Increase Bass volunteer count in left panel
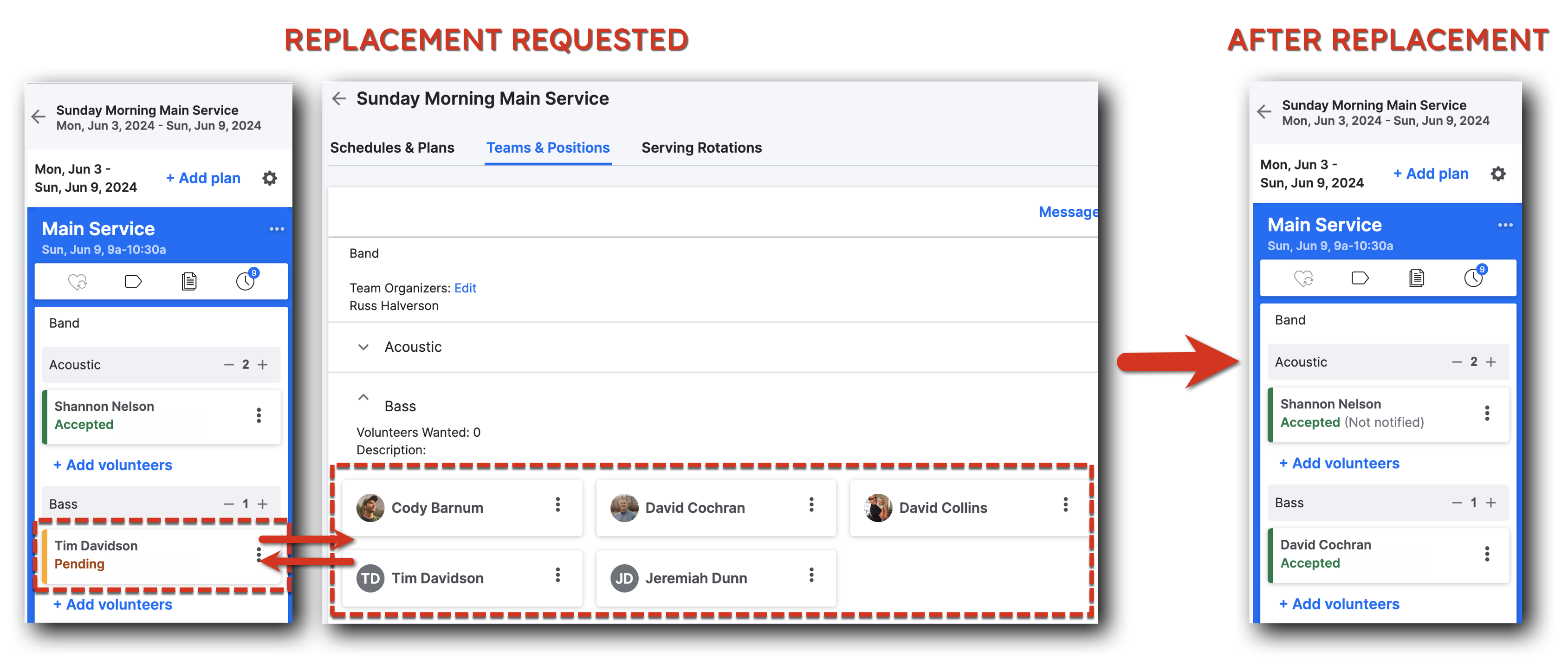This screenshot has width=1568, height=659. tap(263, 504)
